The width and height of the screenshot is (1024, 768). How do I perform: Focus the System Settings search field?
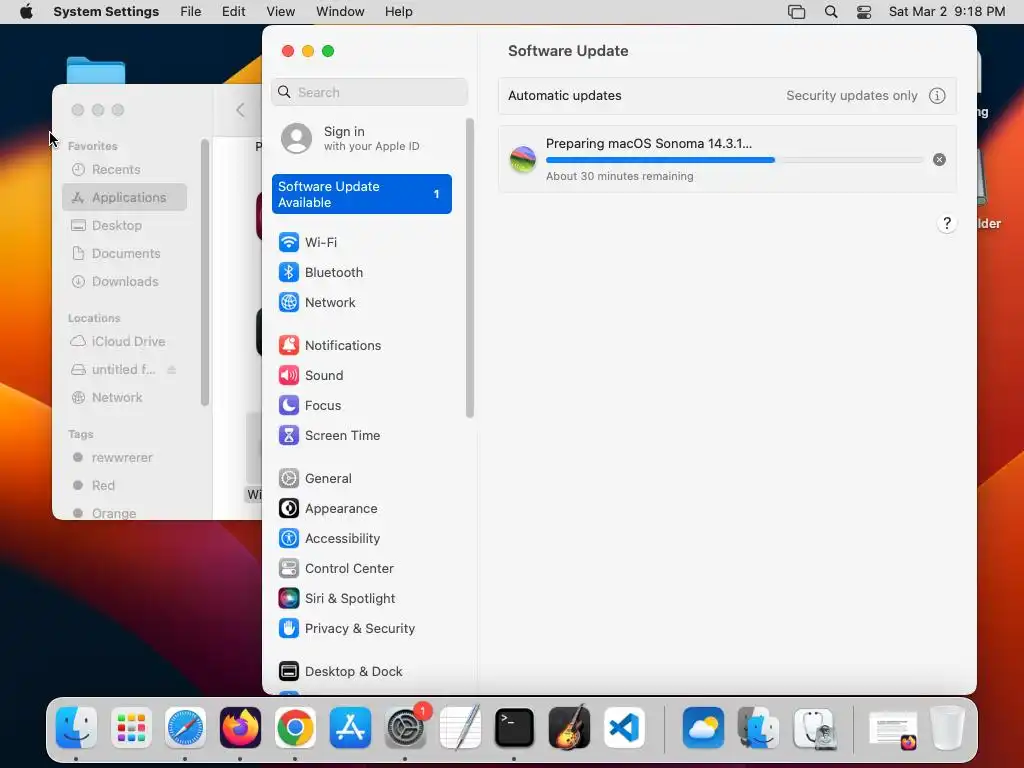pos(369,92)
